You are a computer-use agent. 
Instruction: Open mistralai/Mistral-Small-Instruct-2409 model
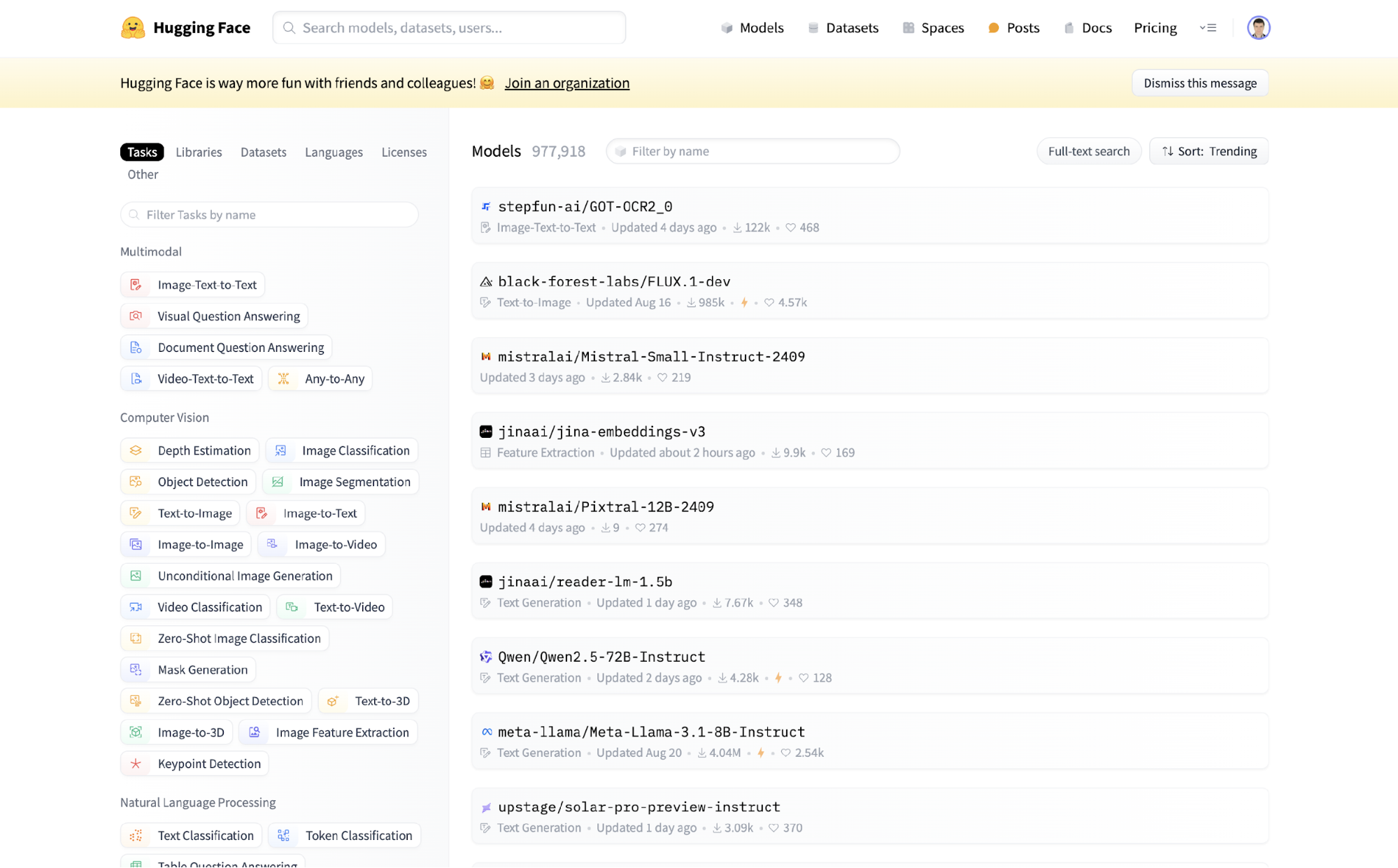pos(870,366)
